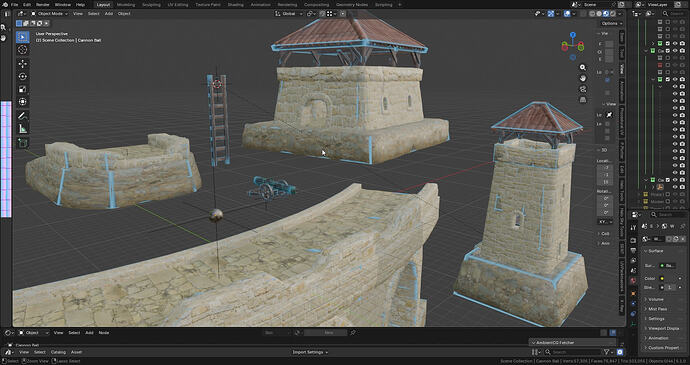Set selection mode to new selection

coord(19,23)
